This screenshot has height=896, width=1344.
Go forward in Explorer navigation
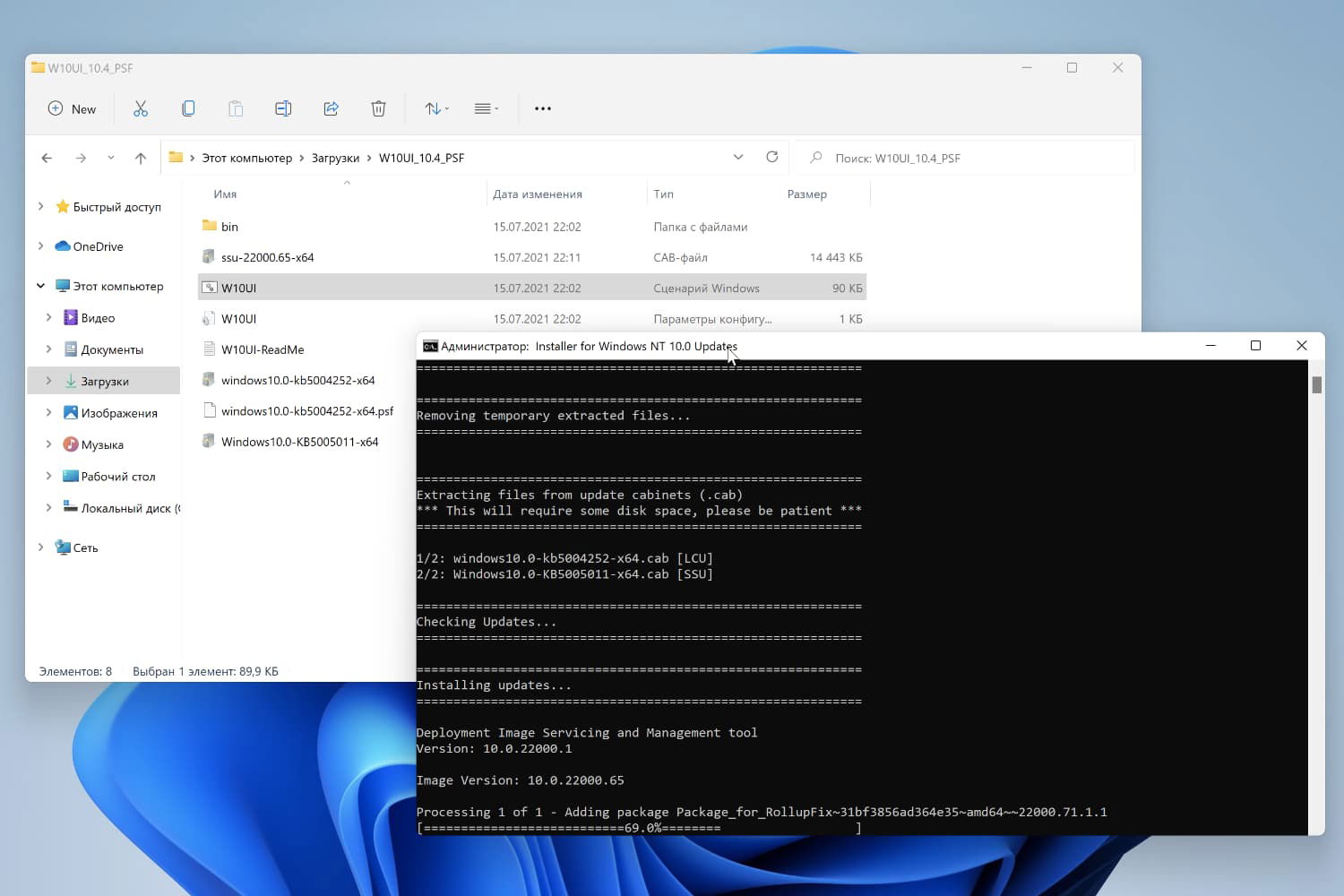81,158
